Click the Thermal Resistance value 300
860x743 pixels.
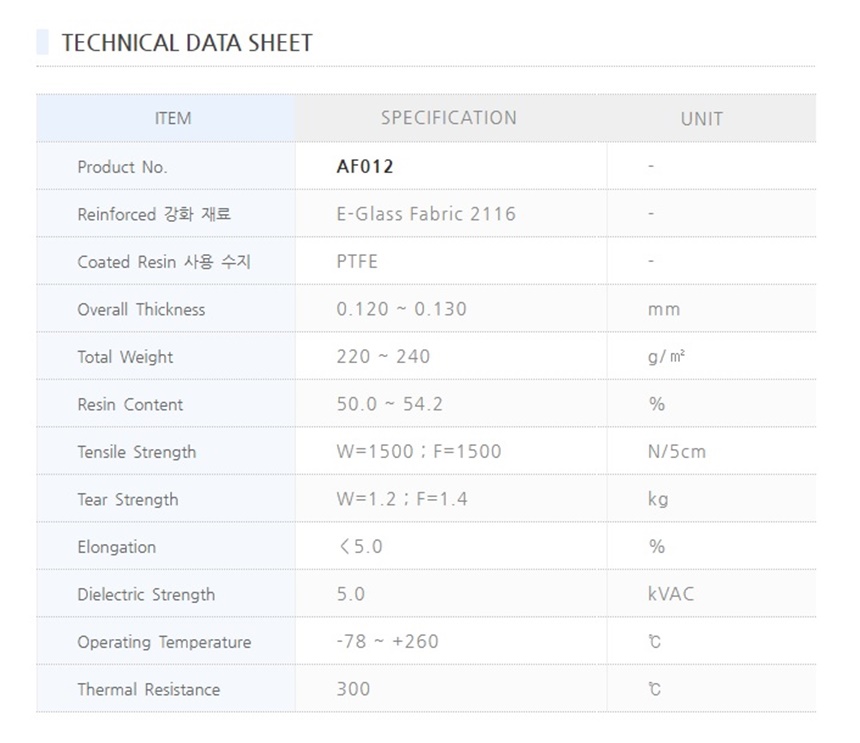point(353,689)
